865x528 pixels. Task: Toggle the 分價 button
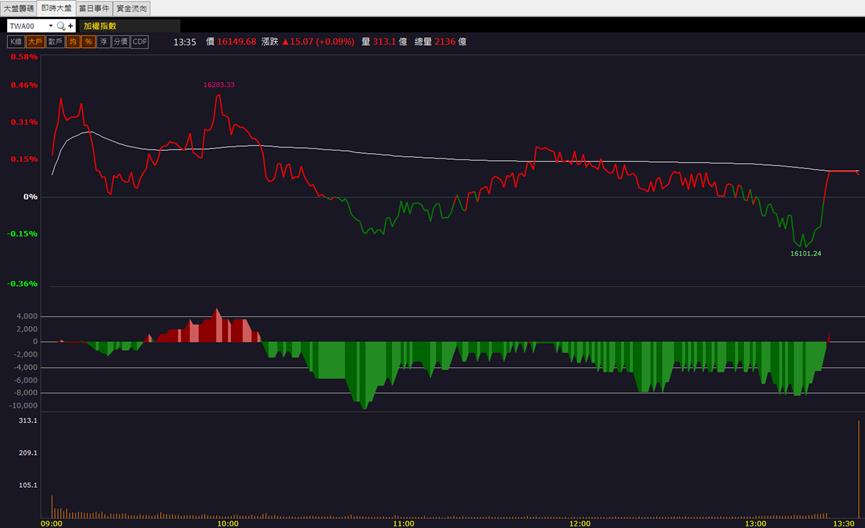point(120,41)
